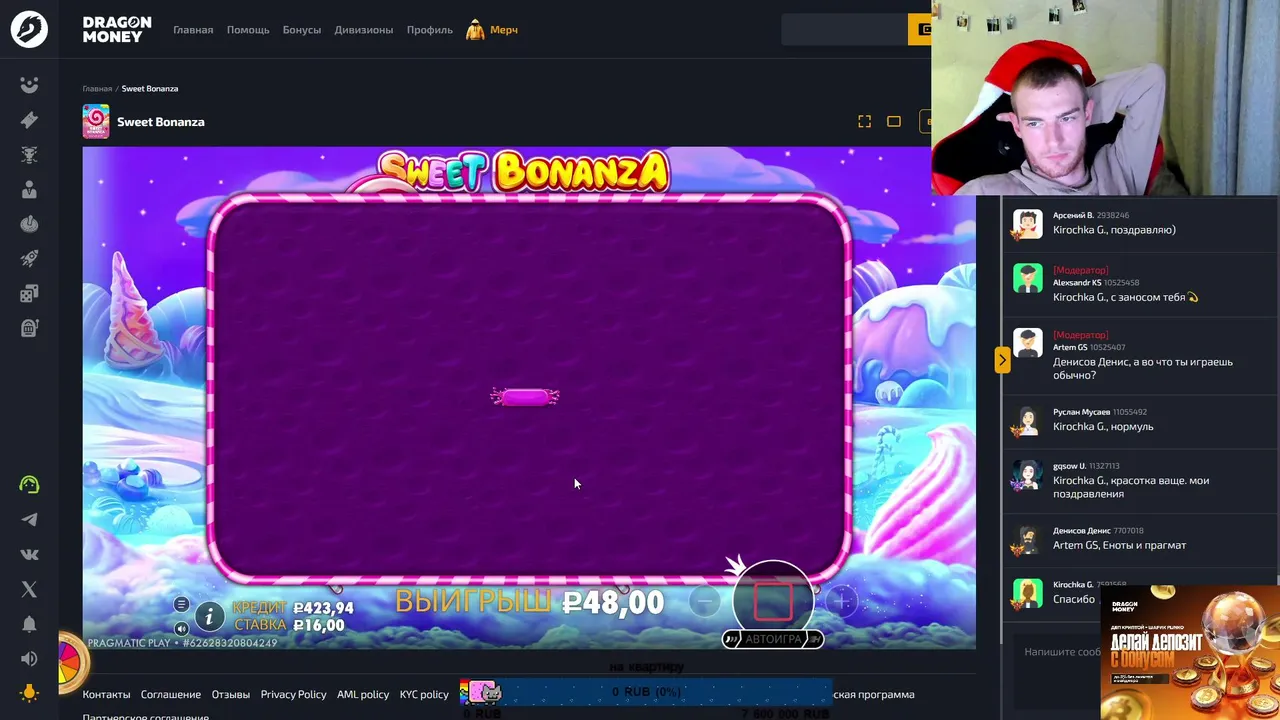The image size is (1280, 720).
Task: Open support headset icon in sidebar
Action: pyautogui.click(x=29, y=485)
